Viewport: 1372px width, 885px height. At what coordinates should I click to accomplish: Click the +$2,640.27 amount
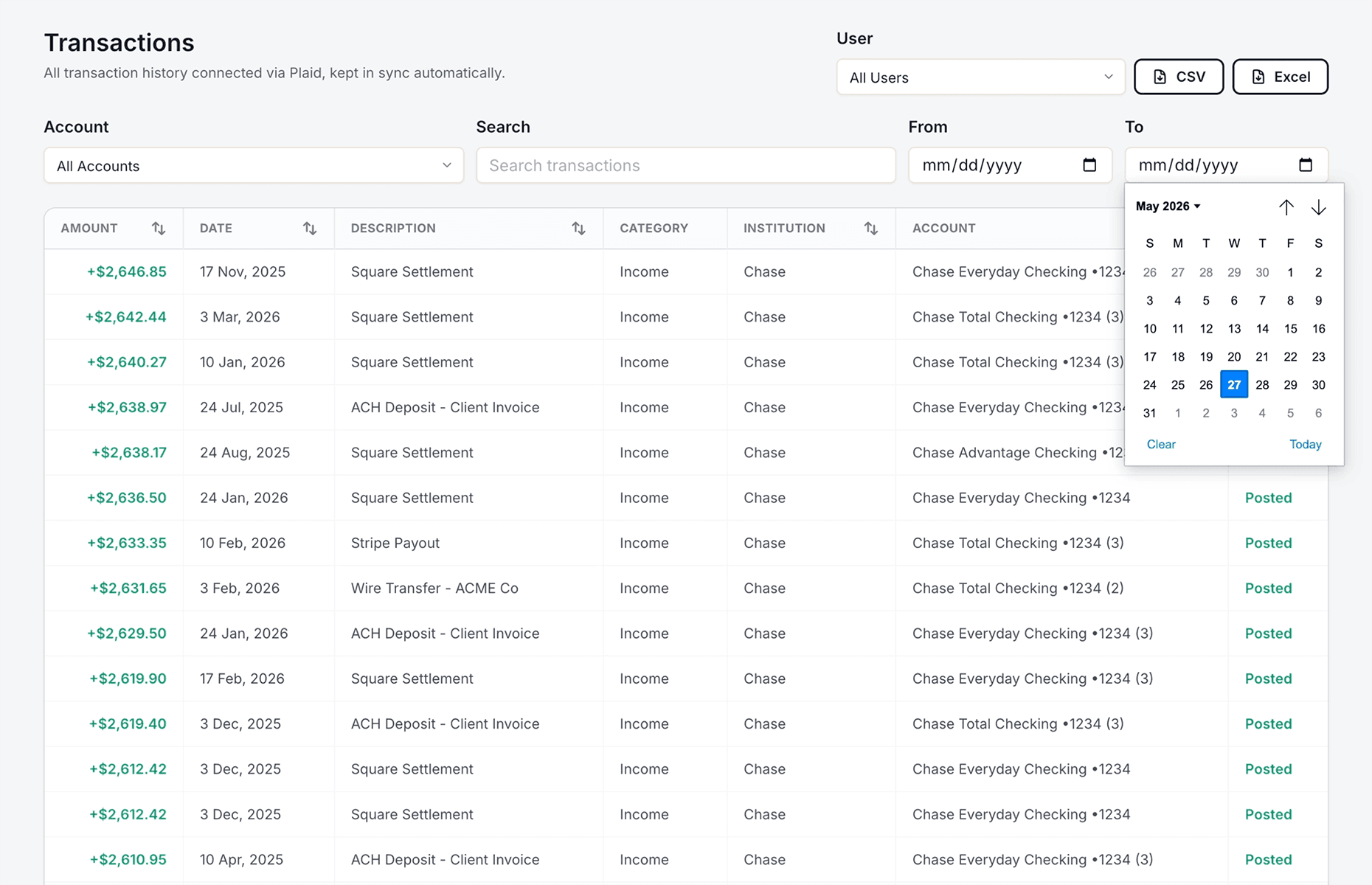(x=127, y=362)
